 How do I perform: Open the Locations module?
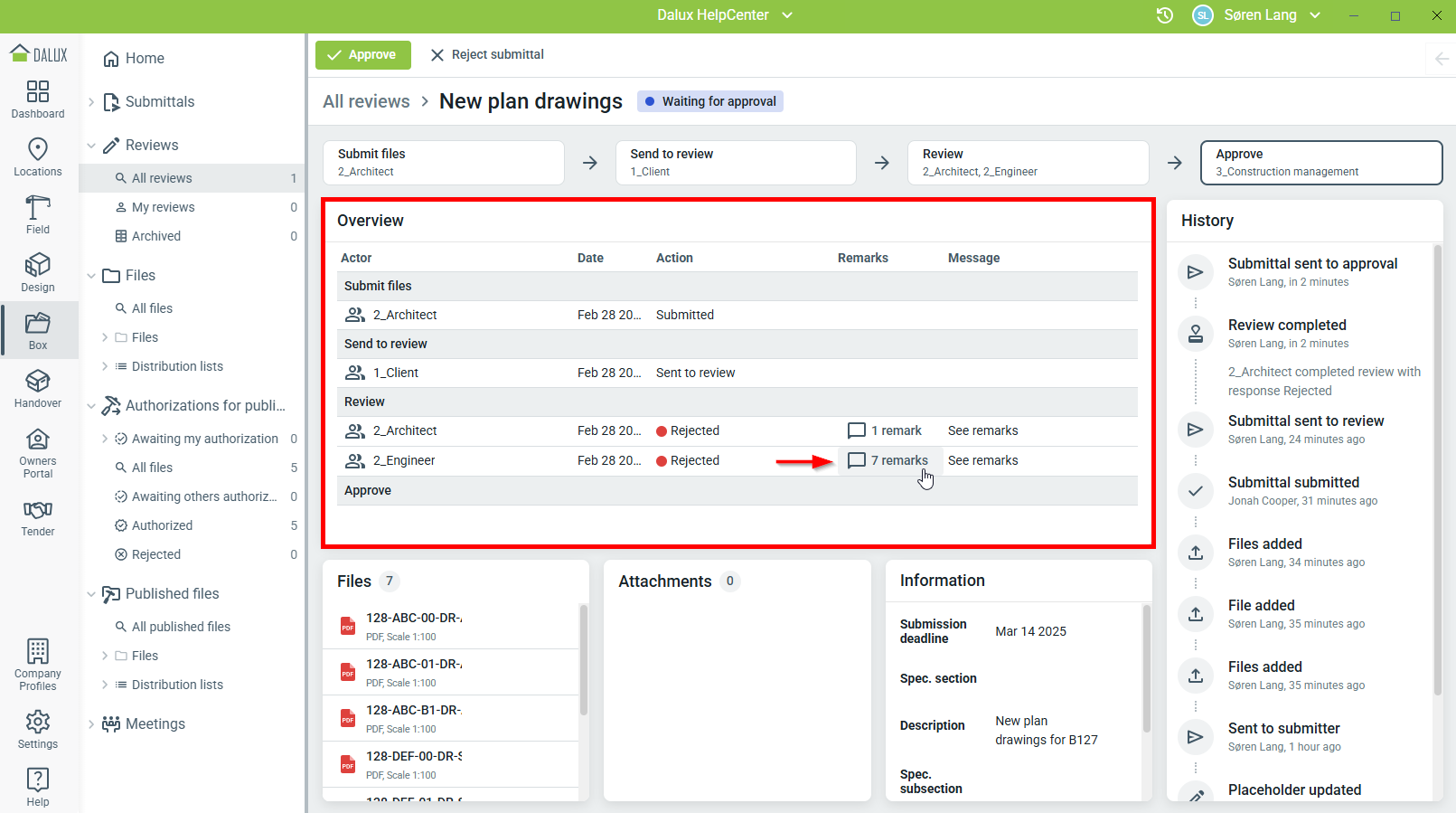(38, 157)
